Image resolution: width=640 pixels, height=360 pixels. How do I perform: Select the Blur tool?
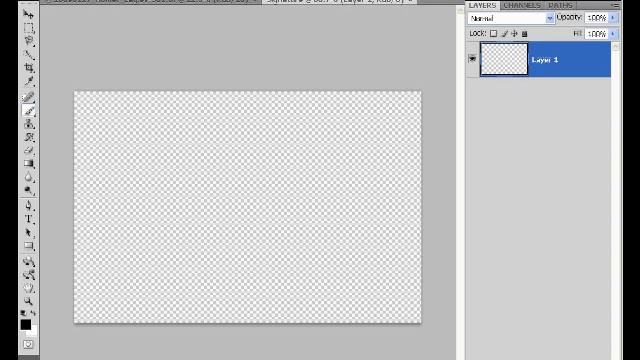pos(29,177)
